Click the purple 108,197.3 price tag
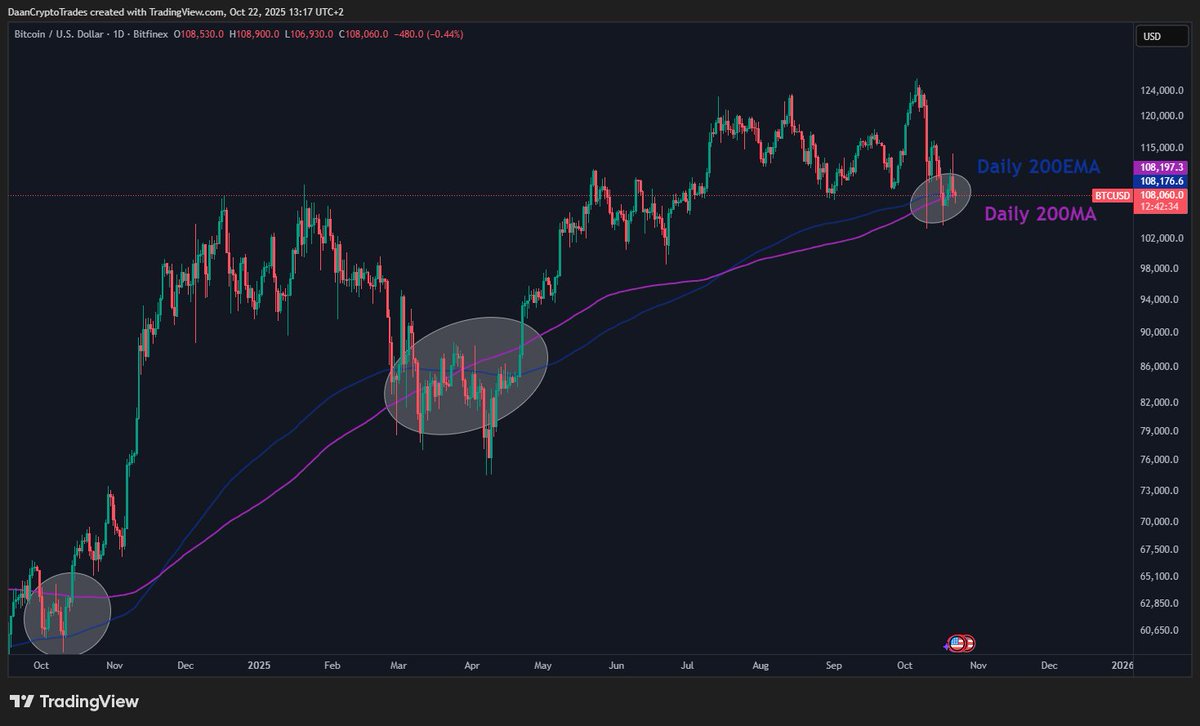Screen dimensions: 1200x726 (1161, 167)
